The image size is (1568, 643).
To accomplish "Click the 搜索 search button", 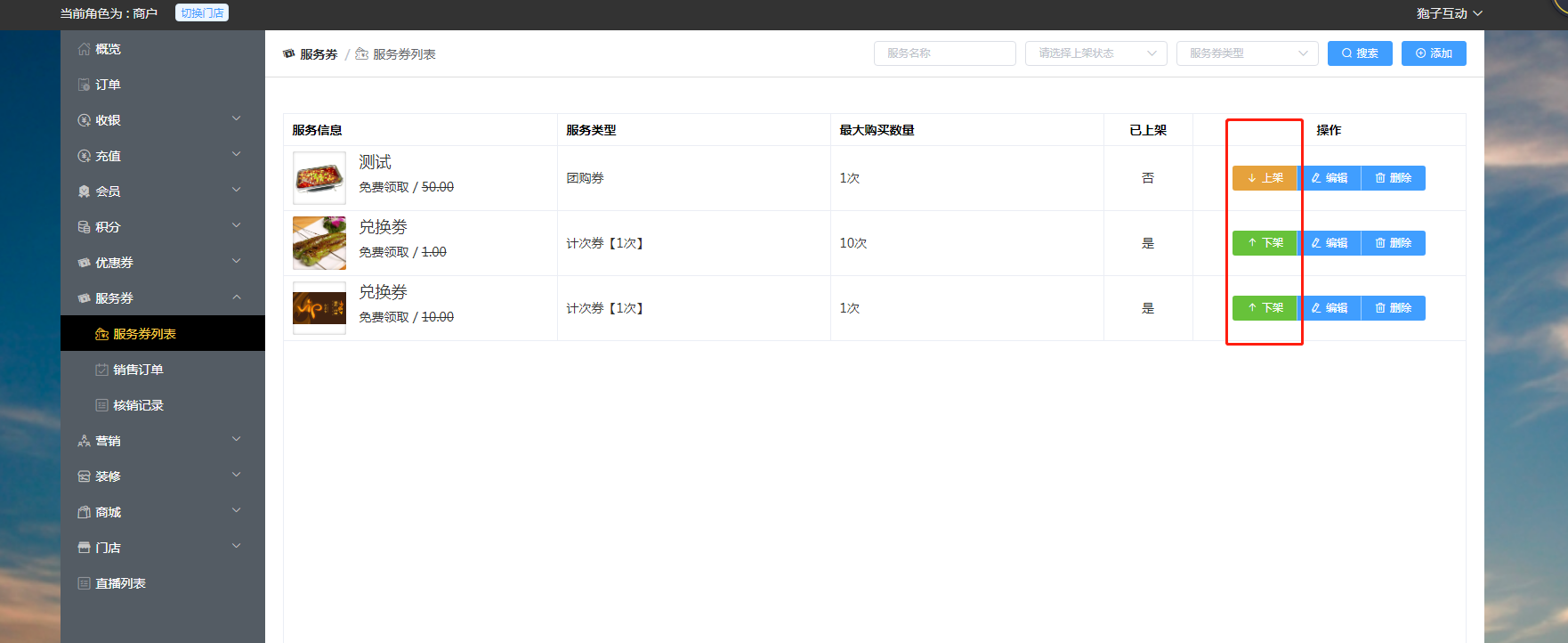I will tap(1360, 53).
